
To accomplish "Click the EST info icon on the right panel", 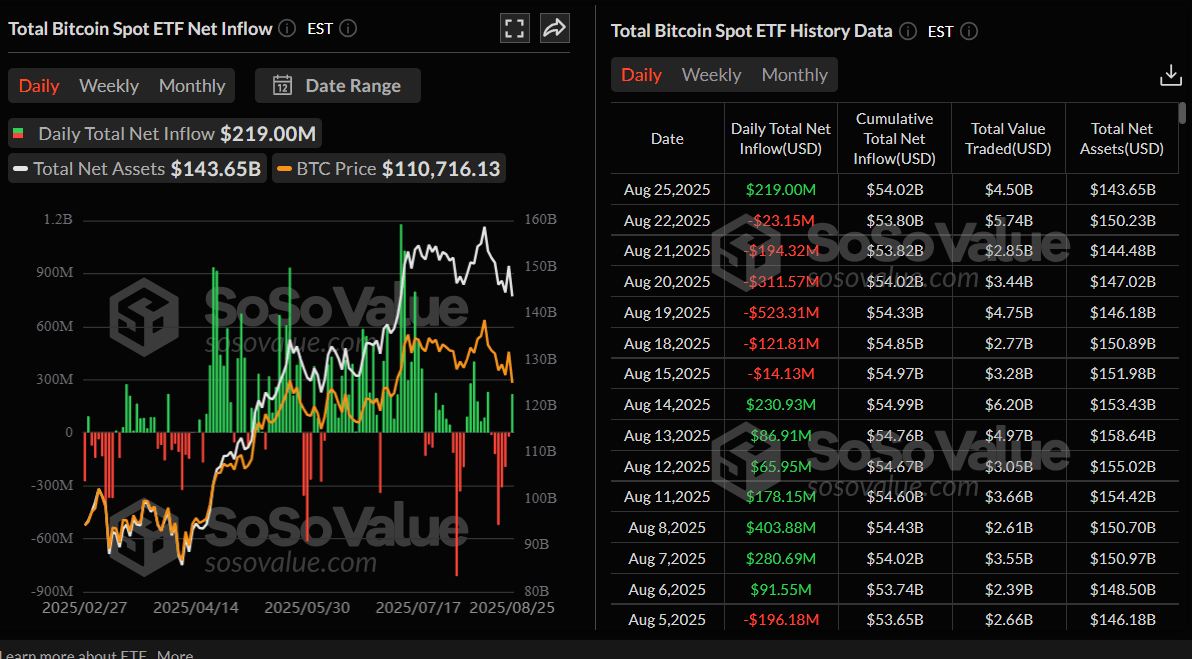I will point(969,31).
